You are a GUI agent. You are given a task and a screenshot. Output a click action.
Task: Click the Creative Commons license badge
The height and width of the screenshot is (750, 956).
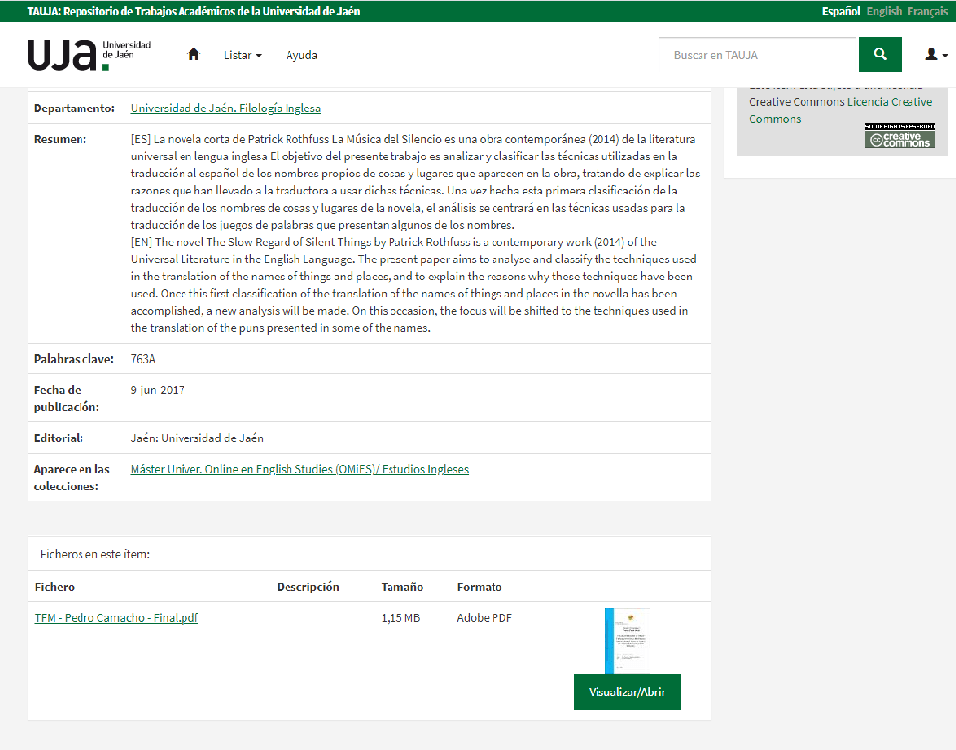coord(899,136)
